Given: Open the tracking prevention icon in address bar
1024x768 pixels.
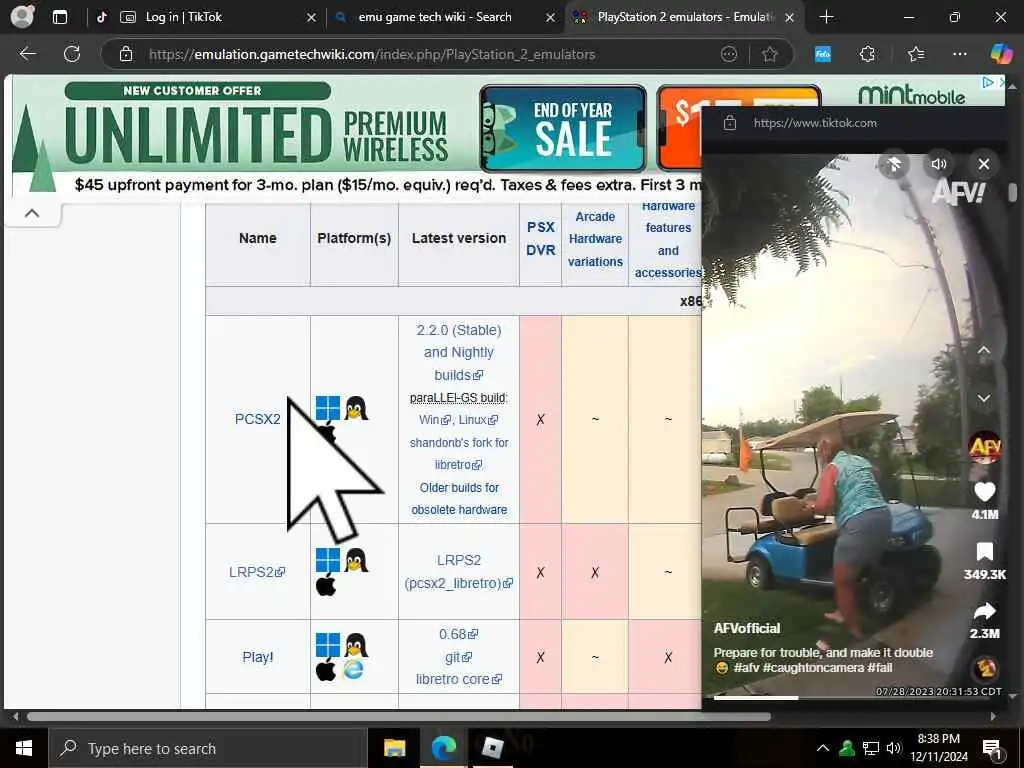Looking at the screenshot, I should [729, 54].
